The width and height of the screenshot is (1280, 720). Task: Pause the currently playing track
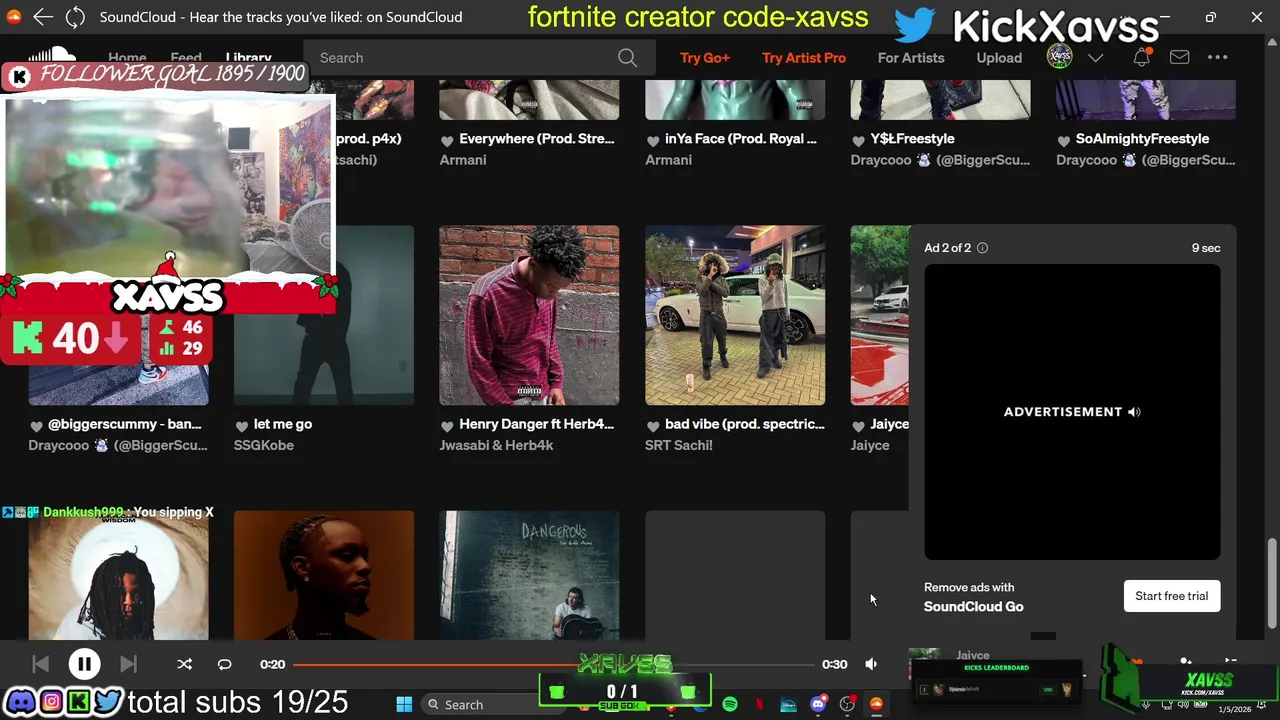pos(84,664)
